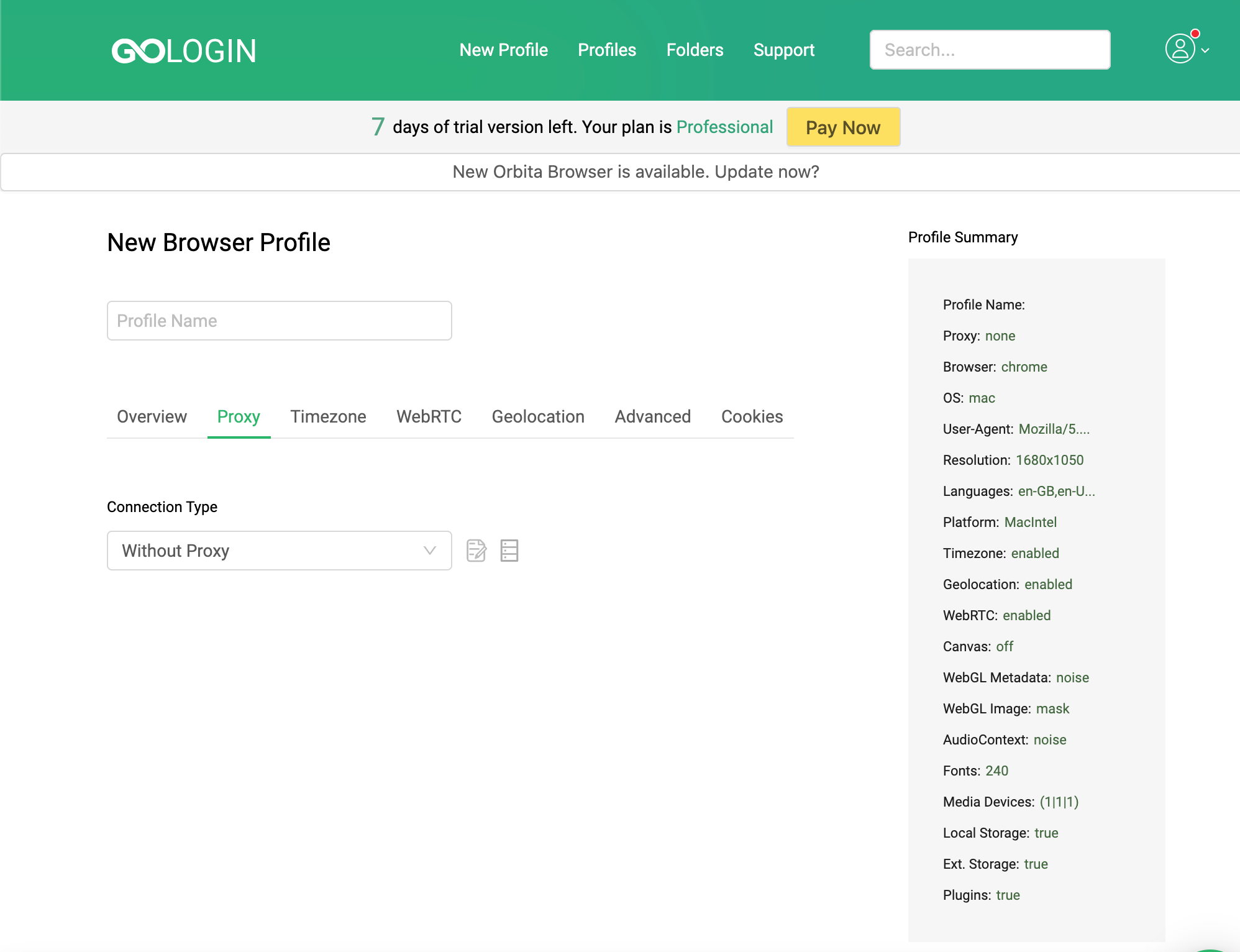
Task: Focus the Search field
Action: click(990, 50)
